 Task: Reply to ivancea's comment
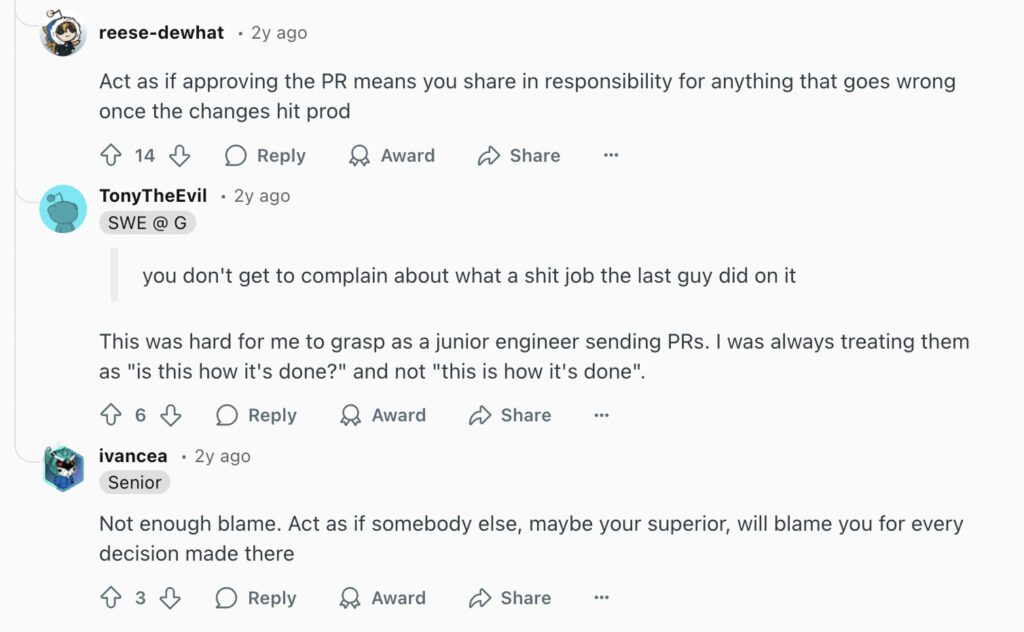(257, 598)
